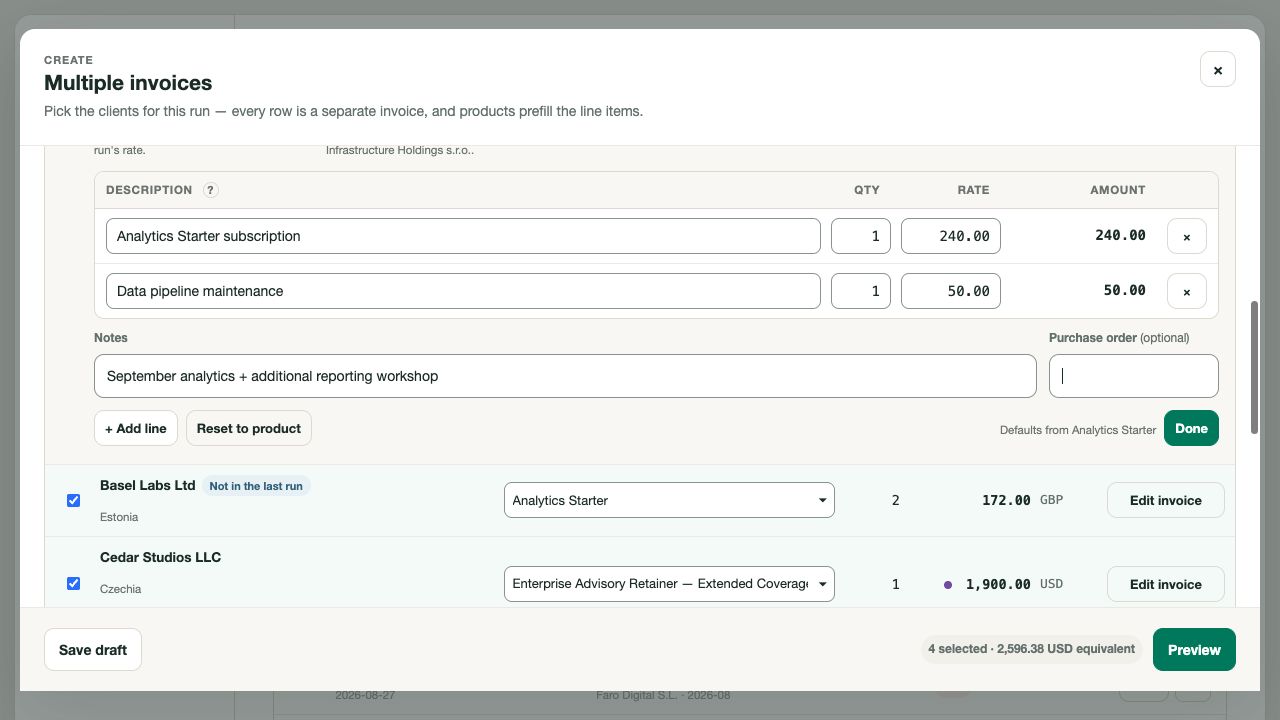Click the Basel Labs Ltd client name
This screenshot has height=720, width=1280.
click(x=148, y=485)
